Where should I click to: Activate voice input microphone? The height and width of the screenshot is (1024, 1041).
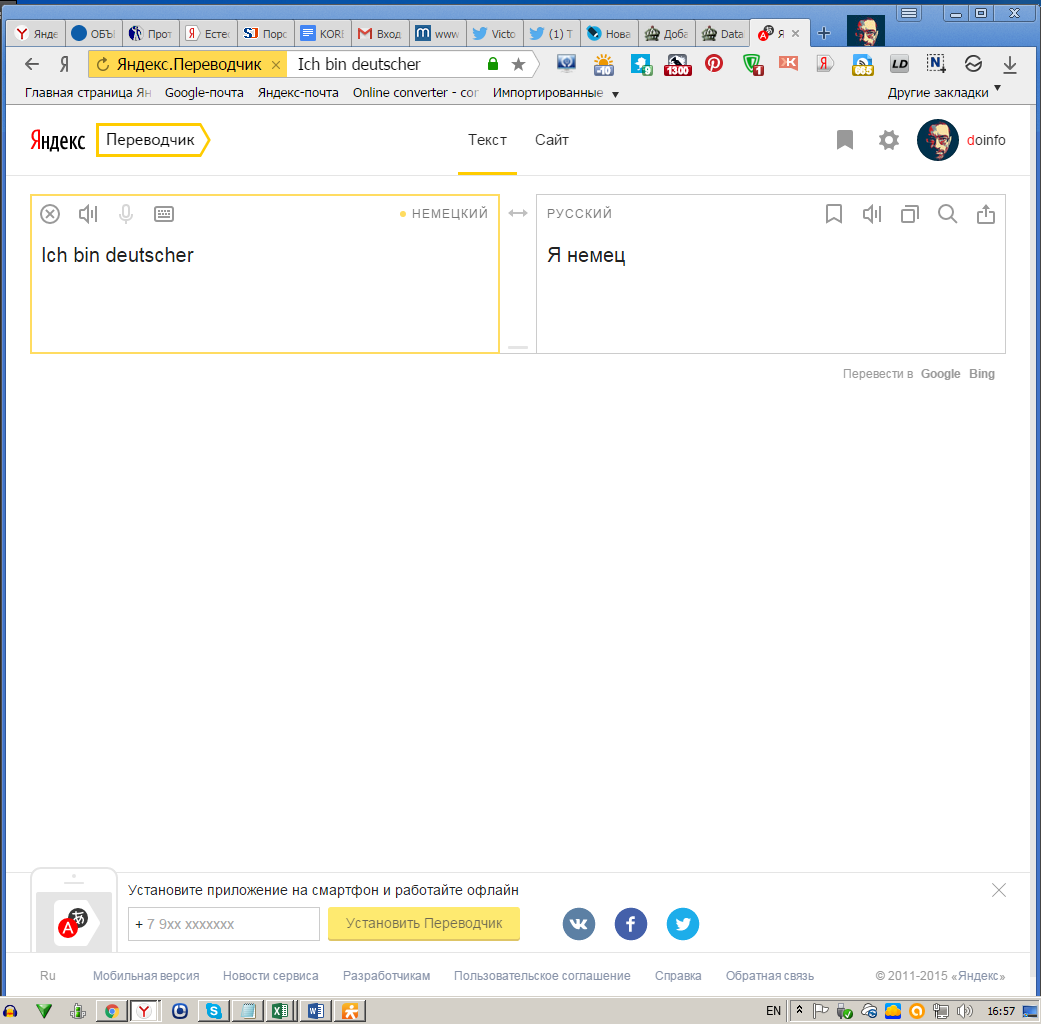[x=125, y=214]
